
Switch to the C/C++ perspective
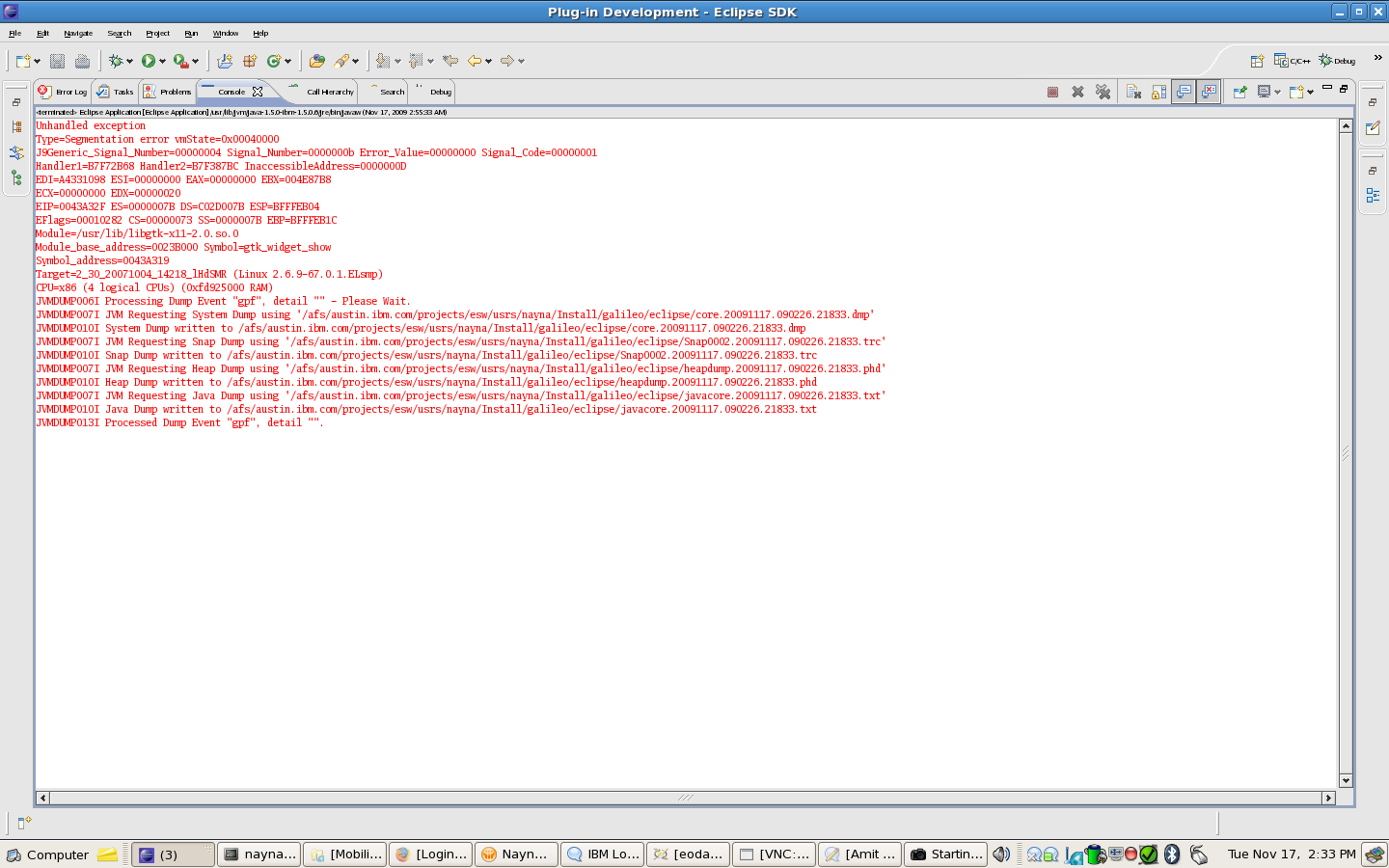(x=1293, y=61)
